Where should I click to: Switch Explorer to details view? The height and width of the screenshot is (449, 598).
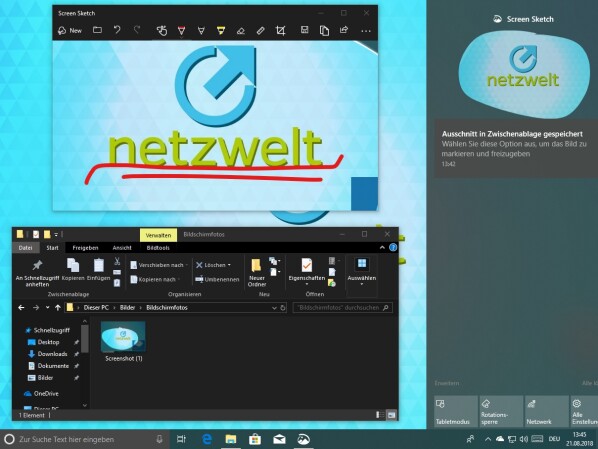[380, 415]
